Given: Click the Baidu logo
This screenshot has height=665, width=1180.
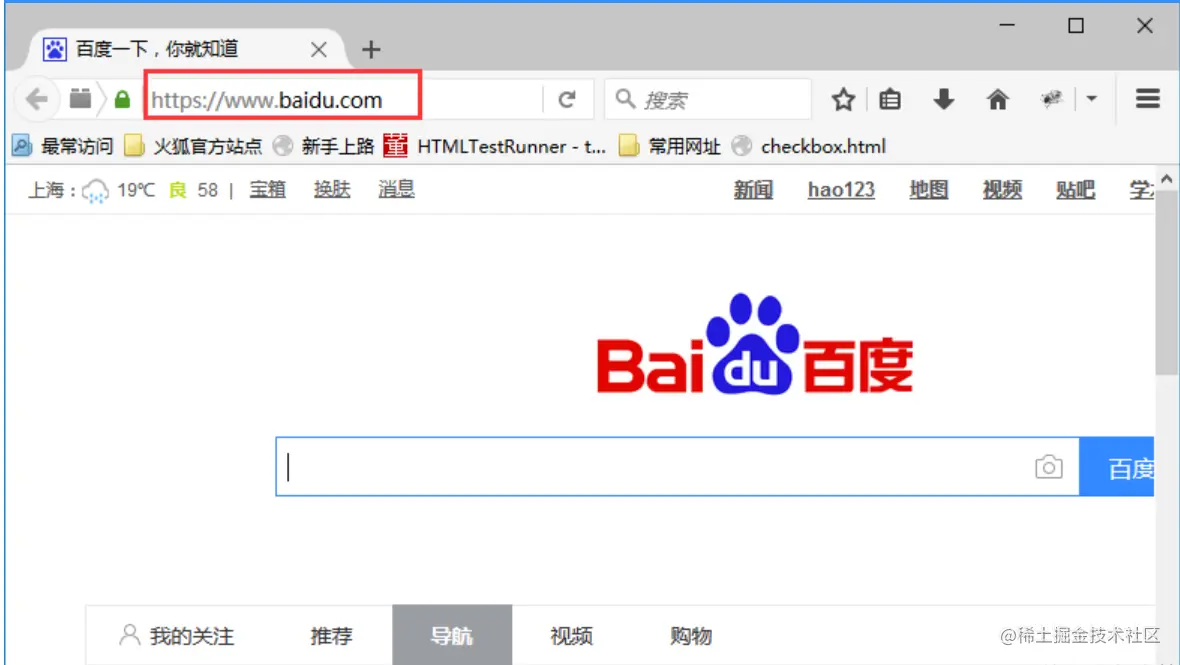Looking at the screenshot, I should pyautogui.click(x=755, y=345).
